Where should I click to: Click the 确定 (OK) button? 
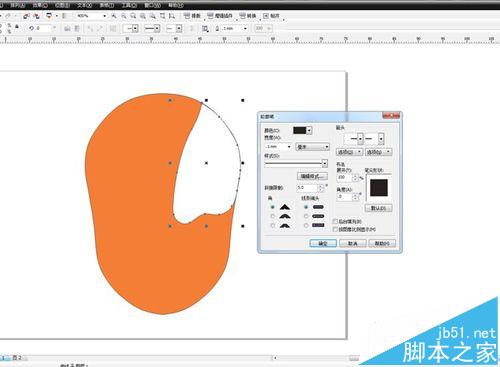323,243
